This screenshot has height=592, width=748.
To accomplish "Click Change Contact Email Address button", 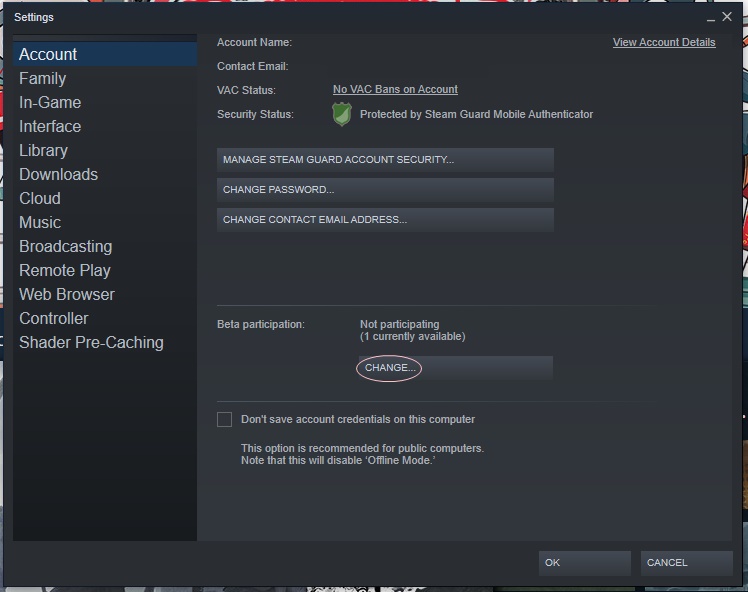I will click(x=385, y=220).
